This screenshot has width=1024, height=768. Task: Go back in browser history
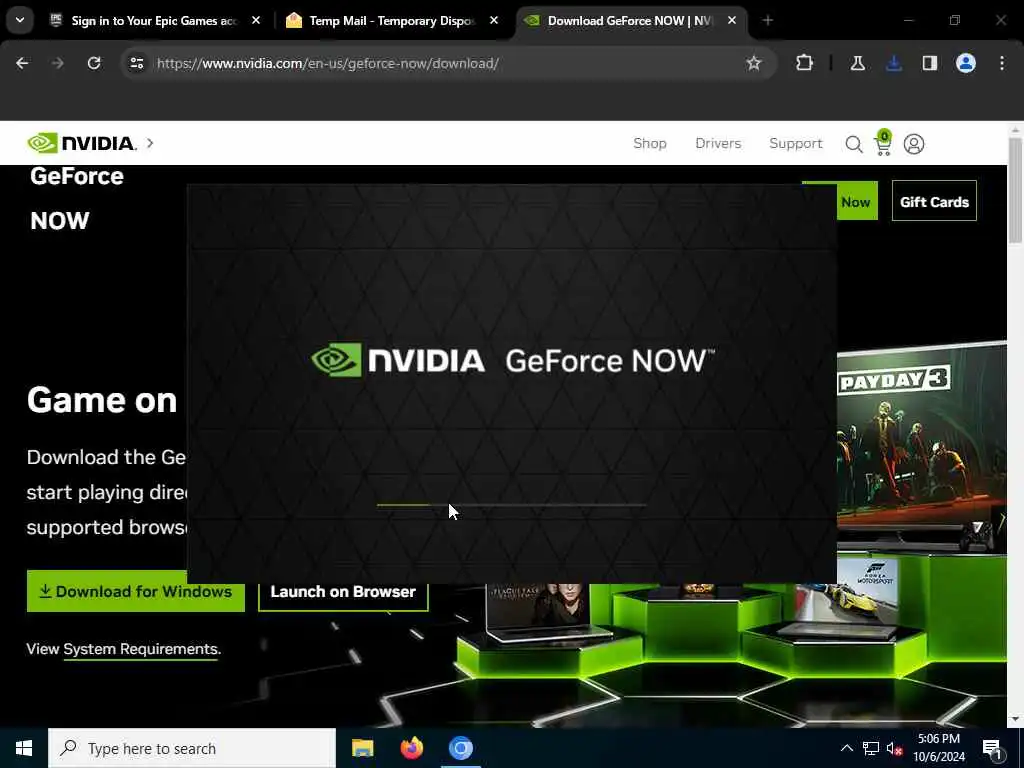[22, 63]
